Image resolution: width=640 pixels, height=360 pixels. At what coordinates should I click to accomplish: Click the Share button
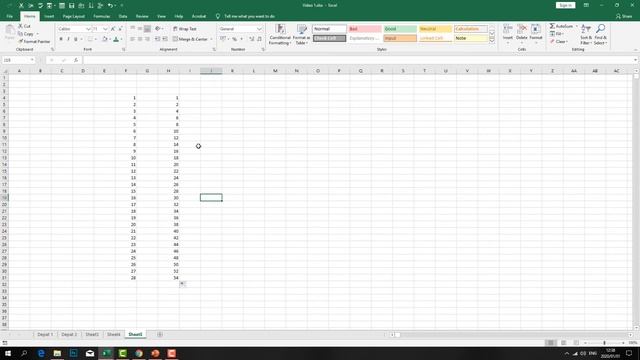[624, 16]
